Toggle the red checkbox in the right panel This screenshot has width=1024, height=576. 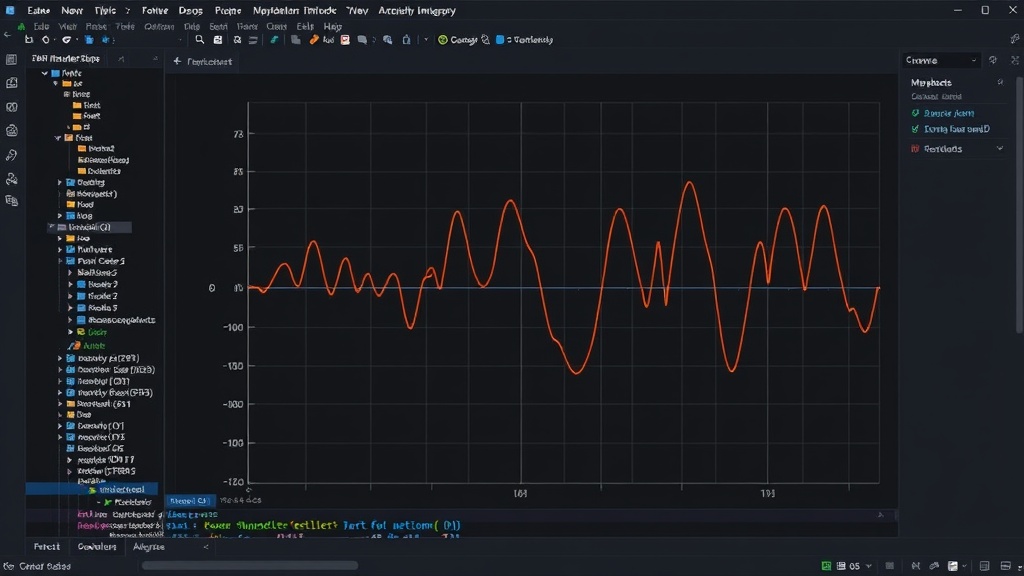pyautogui.click(x=915, y=149)
